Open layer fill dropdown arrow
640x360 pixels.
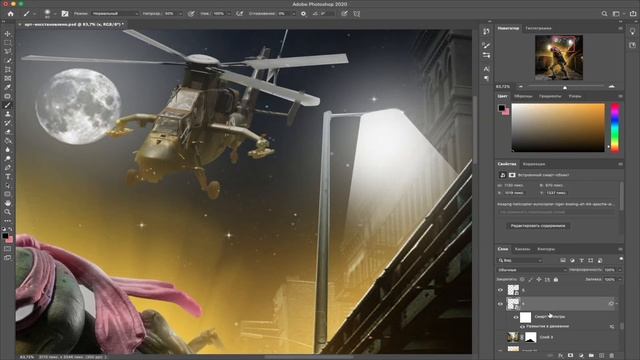[x=620, y=280]
